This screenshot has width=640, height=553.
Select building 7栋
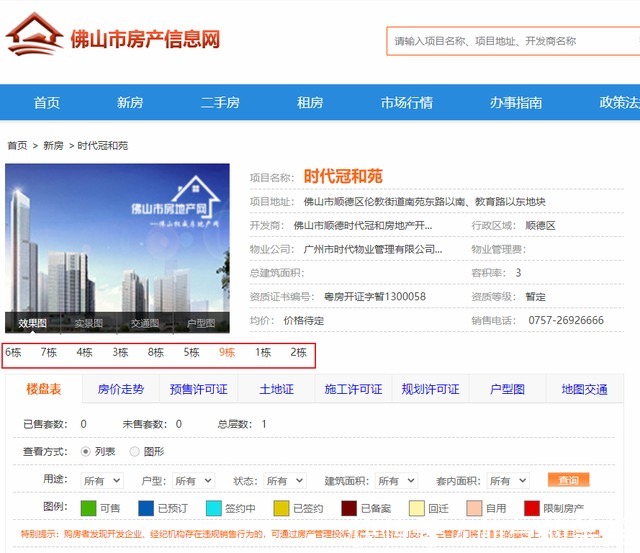pyautogui.click(x=49, y=352)
